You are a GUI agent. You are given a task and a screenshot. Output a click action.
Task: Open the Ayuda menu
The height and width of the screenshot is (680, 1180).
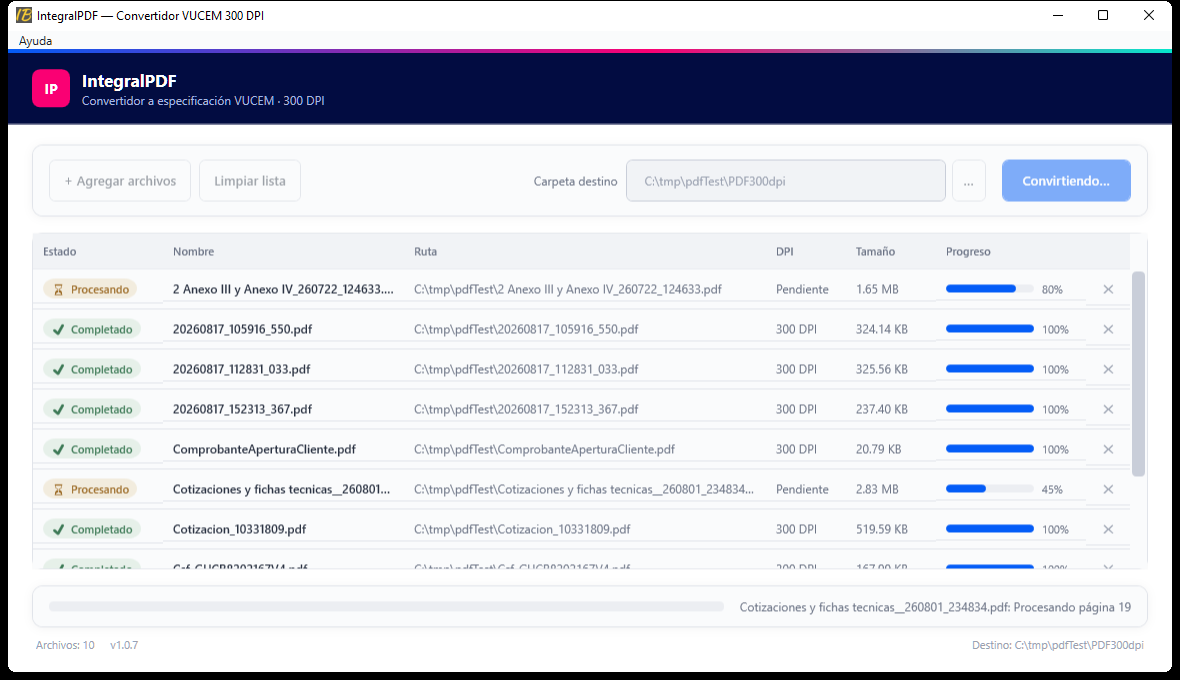pyautogui.click(x=35, y=41)
